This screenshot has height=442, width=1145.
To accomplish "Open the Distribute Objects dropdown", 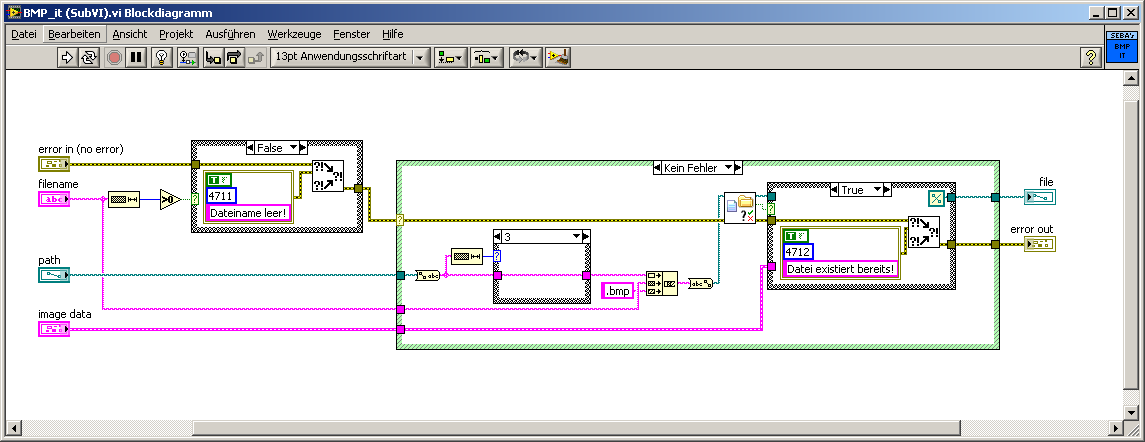I will point(486,57).
